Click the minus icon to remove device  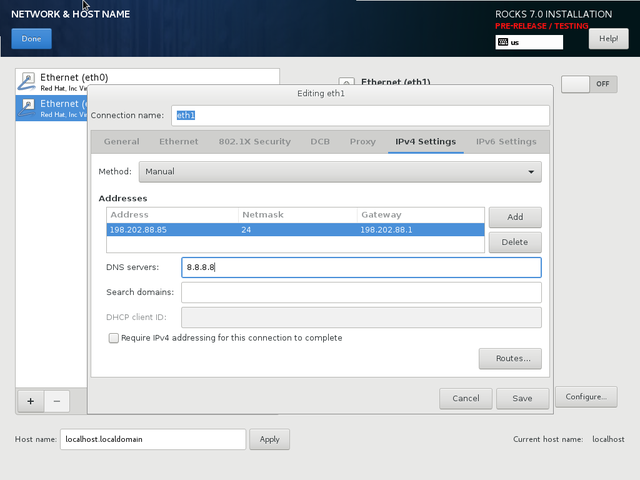coord(56,400)
